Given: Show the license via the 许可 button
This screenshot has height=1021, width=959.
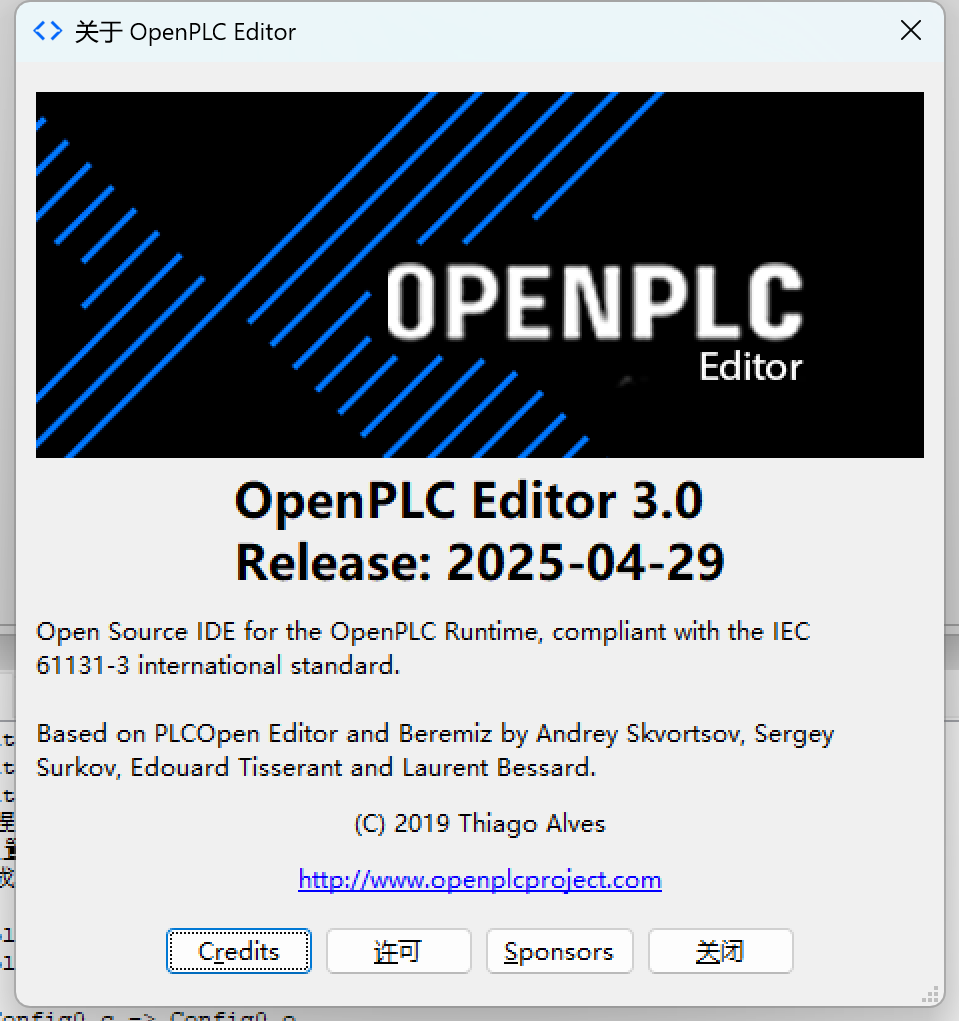Looking at the screenshot, I should coord(398,951).
